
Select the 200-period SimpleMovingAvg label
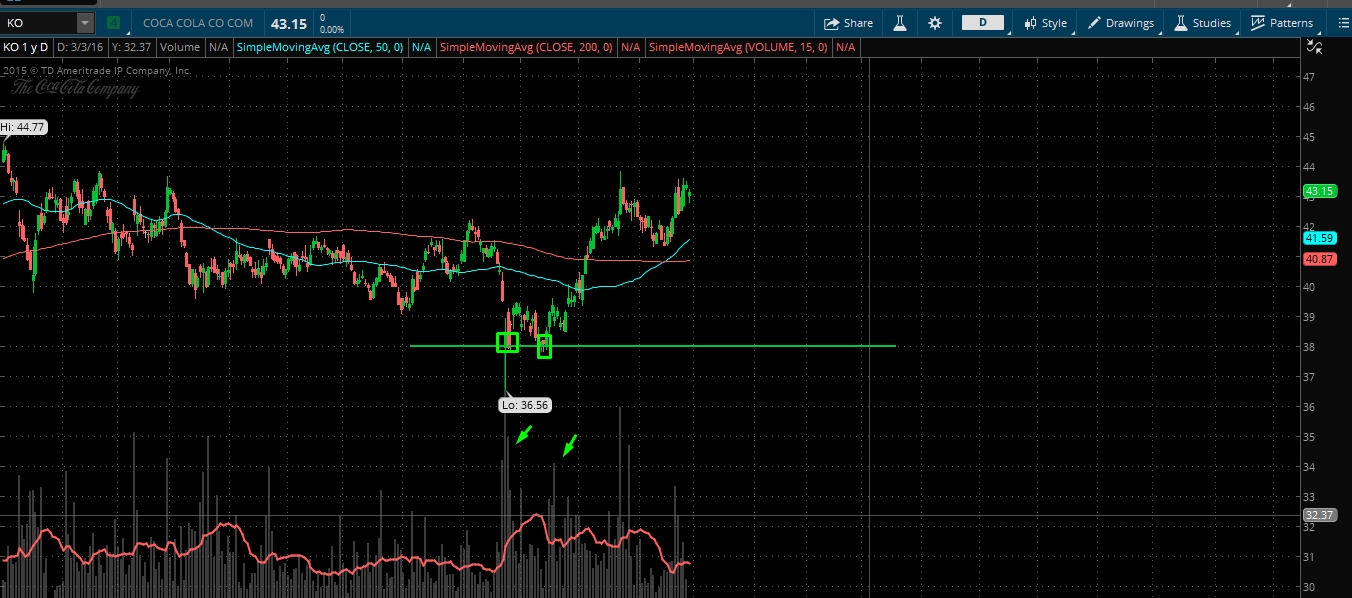(x=527, y=47)
